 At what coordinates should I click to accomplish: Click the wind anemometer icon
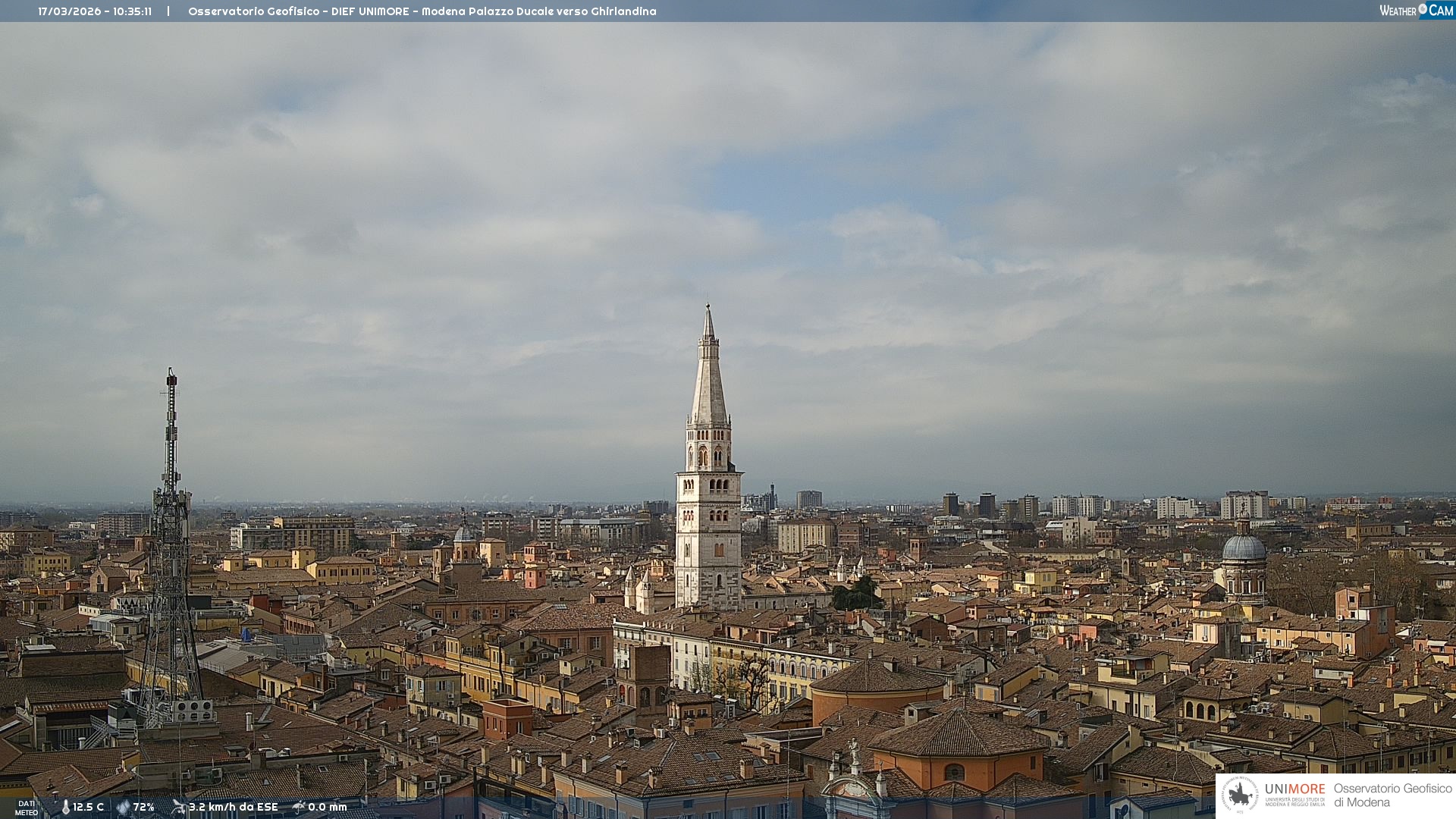[x=178, y=807]
